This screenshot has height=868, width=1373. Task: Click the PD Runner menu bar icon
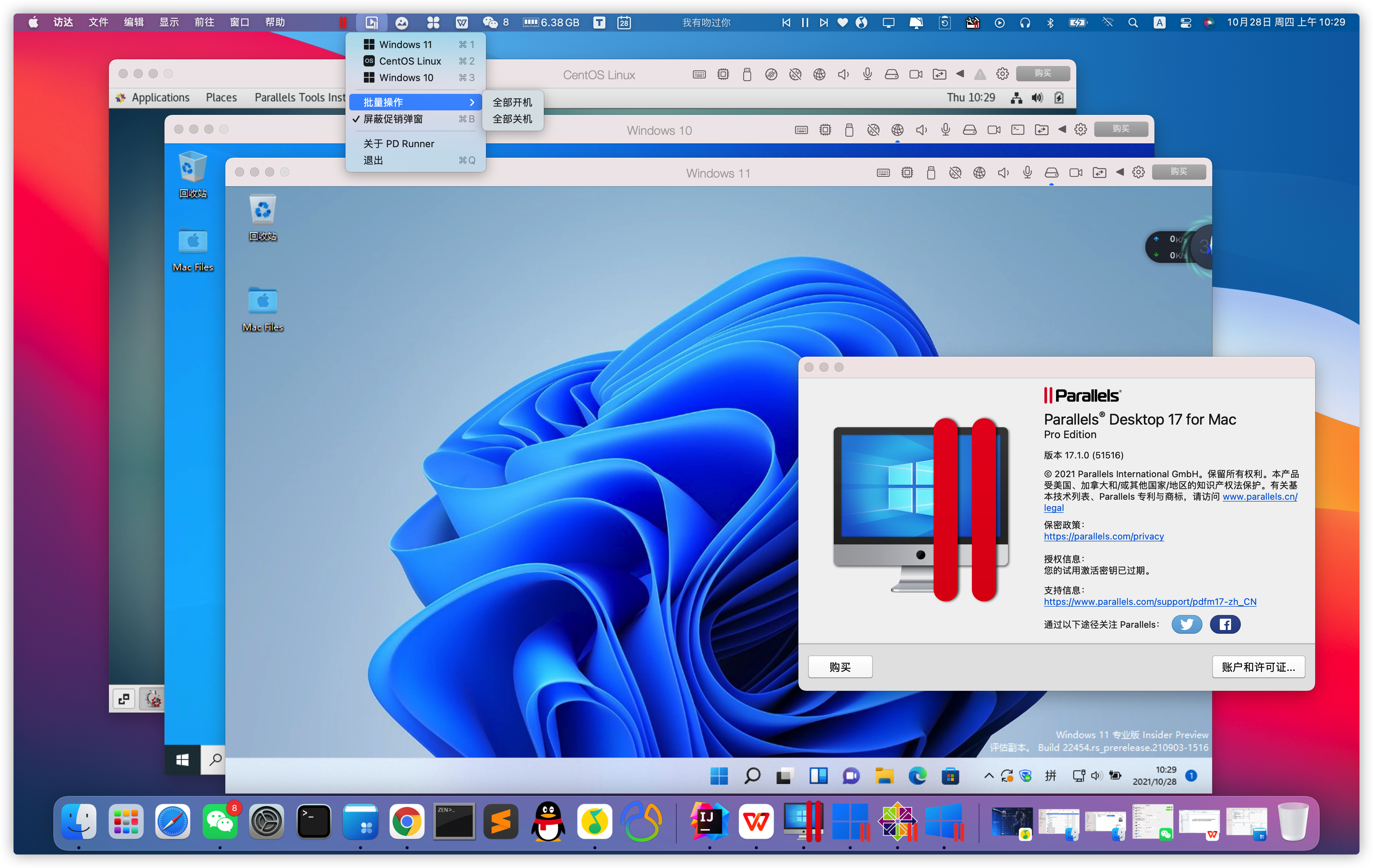(371, 22)
